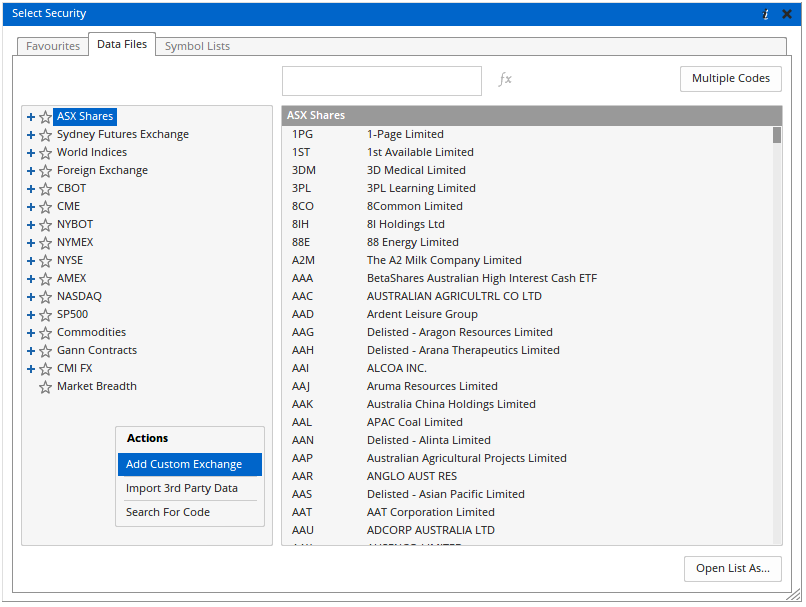Select ASX Shares in exchange tree
806x607 pixels.
(x=85, y=117)
